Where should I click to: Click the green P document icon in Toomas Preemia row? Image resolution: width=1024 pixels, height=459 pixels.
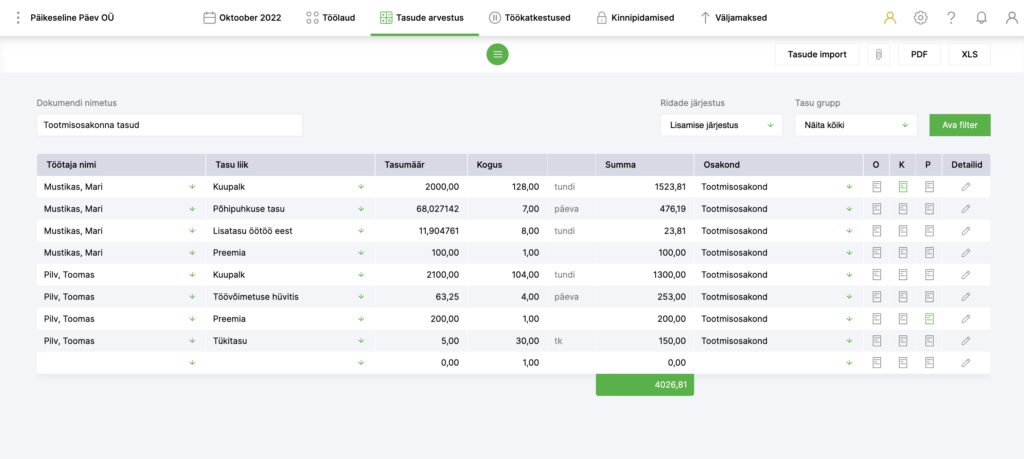[929, 319]
